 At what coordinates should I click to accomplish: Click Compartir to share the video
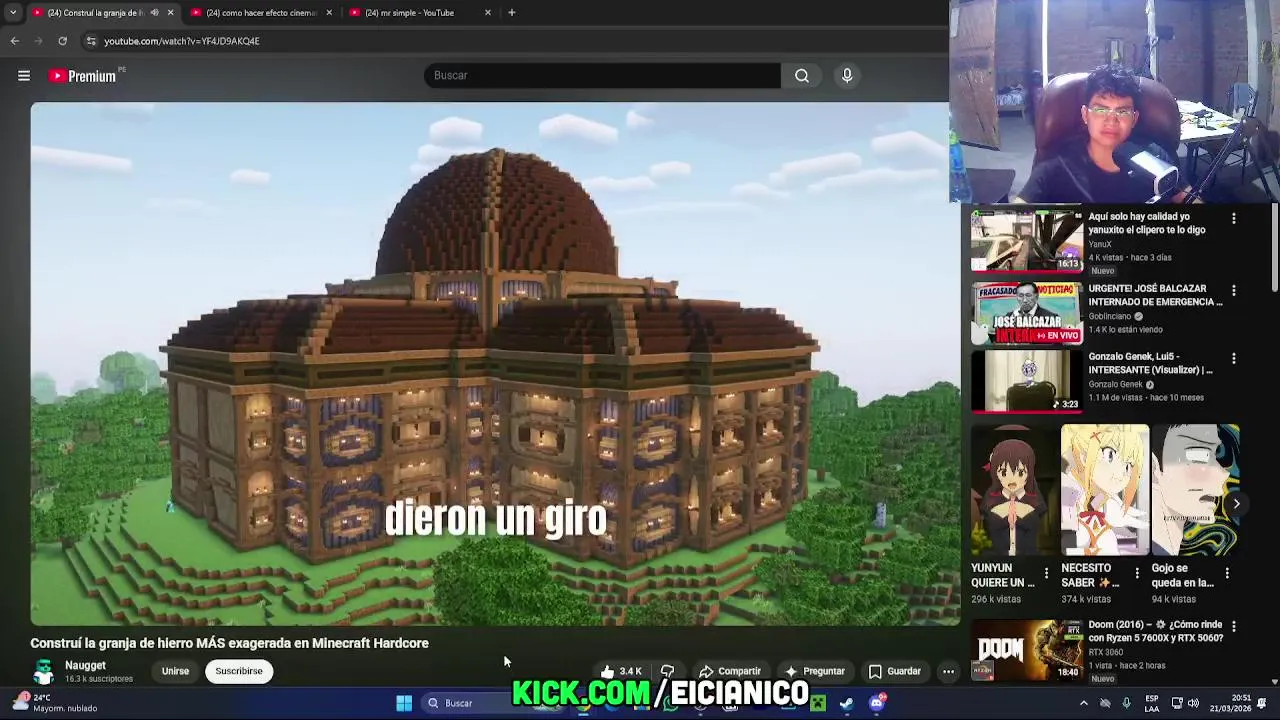[x=730, y=671]
